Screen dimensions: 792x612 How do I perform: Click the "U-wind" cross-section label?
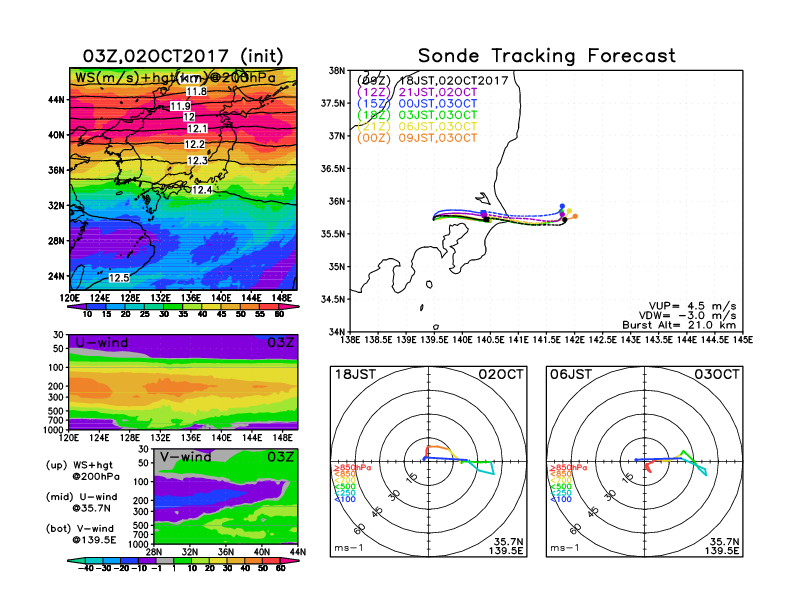(102, 343)
